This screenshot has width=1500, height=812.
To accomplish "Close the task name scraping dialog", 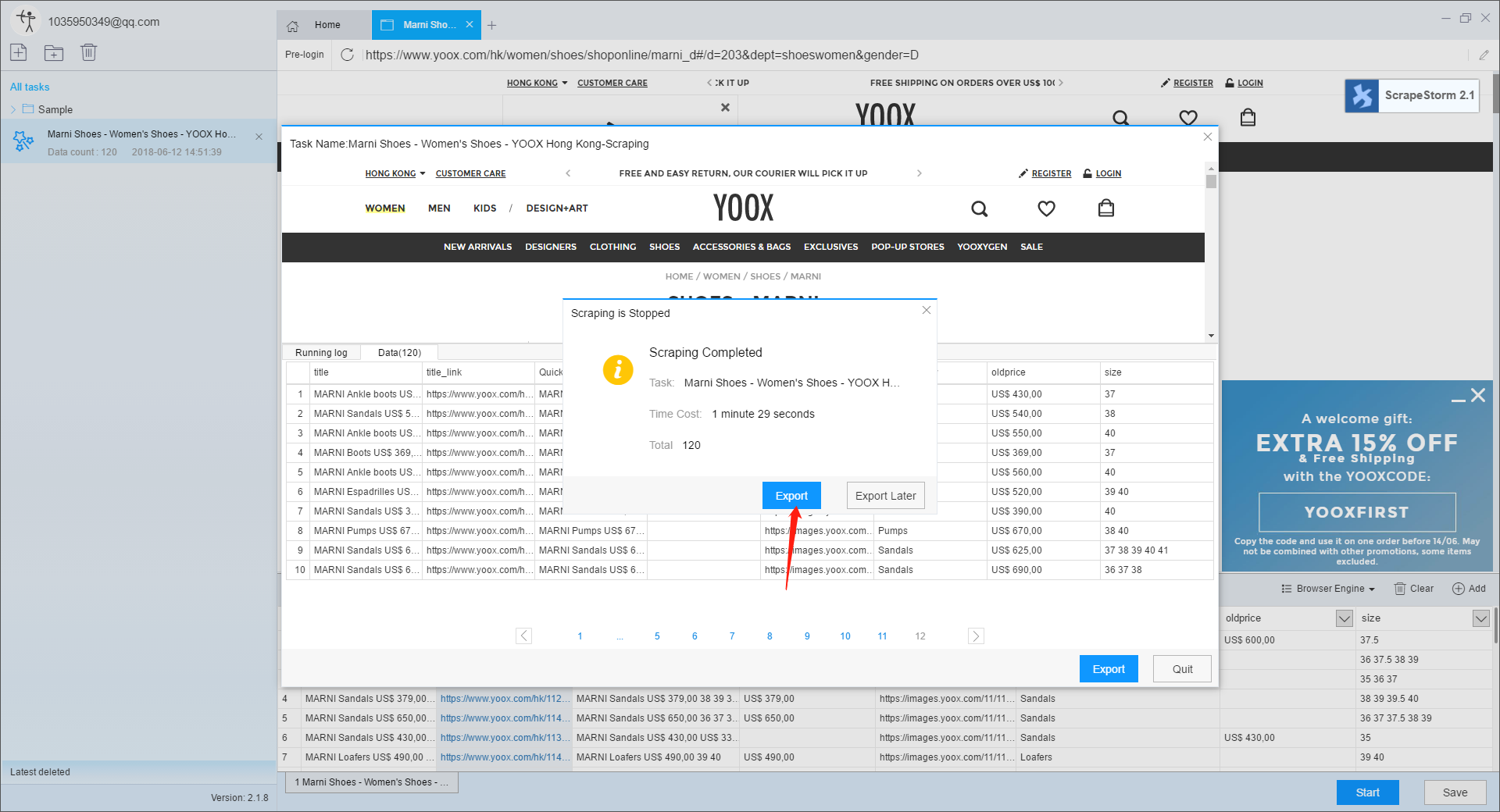I will [x=1207, y=137].
